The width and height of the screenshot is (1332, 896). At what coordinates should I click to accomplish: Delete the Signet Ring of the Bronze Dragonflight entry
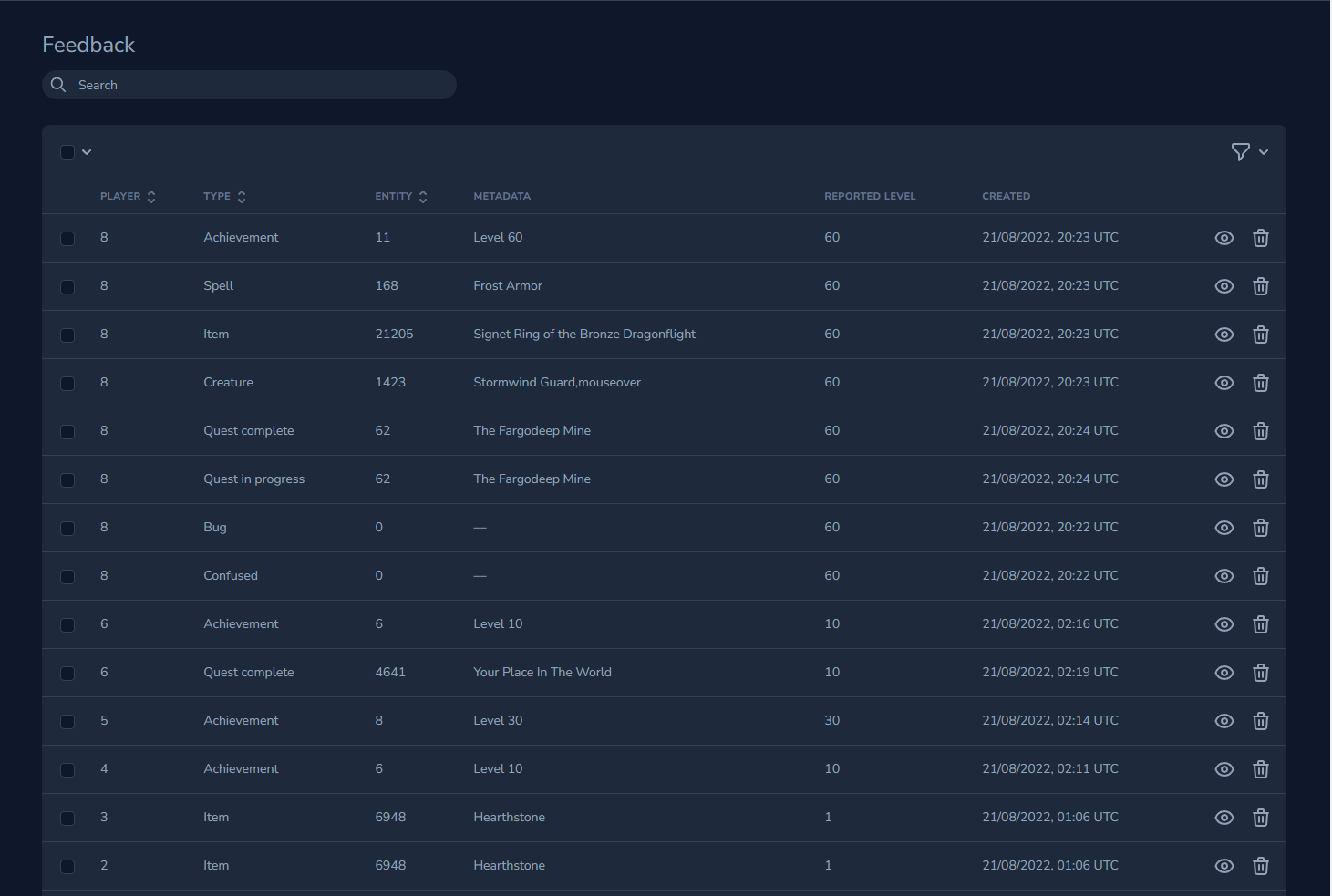(1260, 335)
